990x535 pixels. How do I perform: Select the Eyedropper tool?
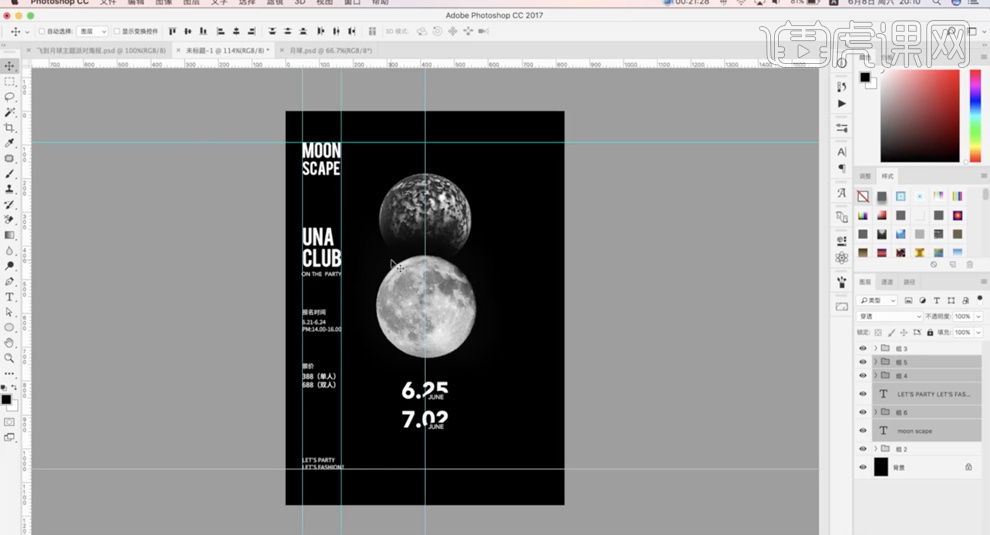9,143
